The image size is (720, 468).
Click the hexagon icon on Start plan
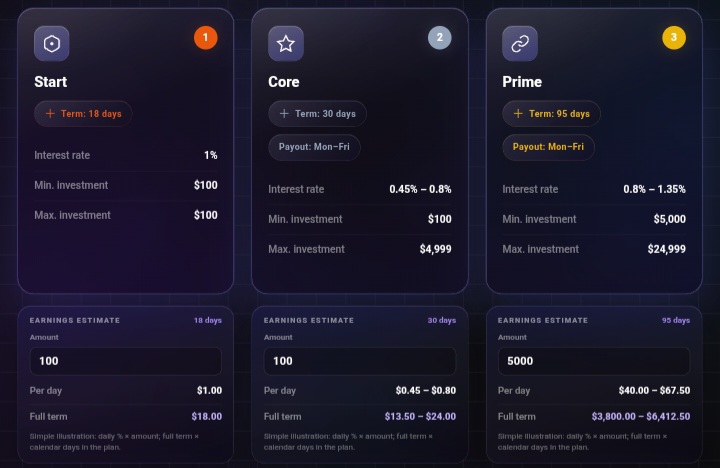[51, 44]
